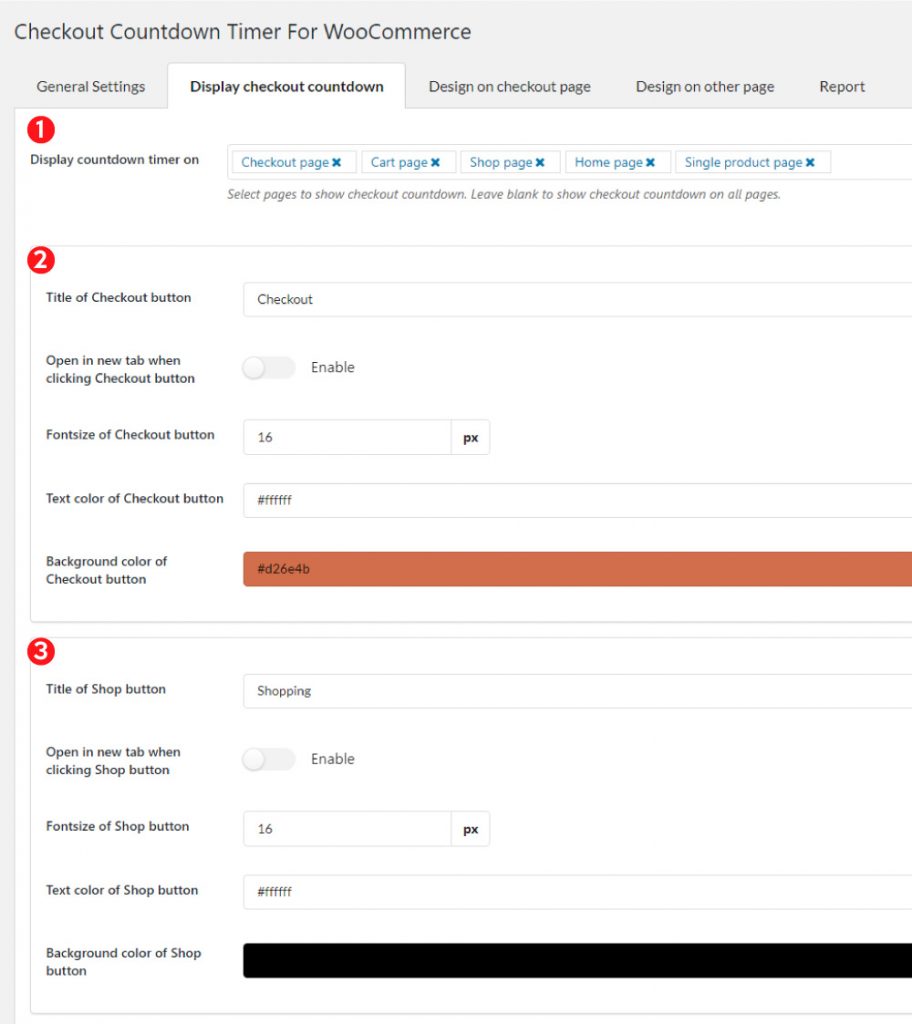Enable opening Checkout button in new tab
Screen dimensions: 912x1024
(x=267, y=368)
